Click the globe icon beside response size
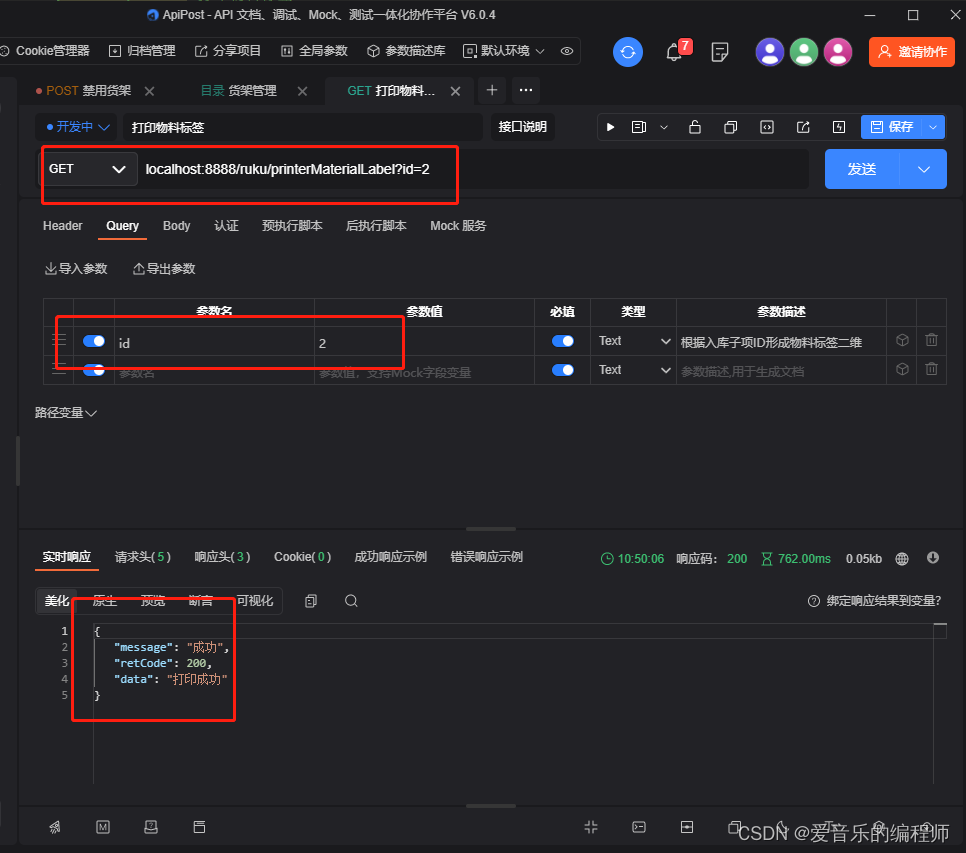 pos(902,559)
